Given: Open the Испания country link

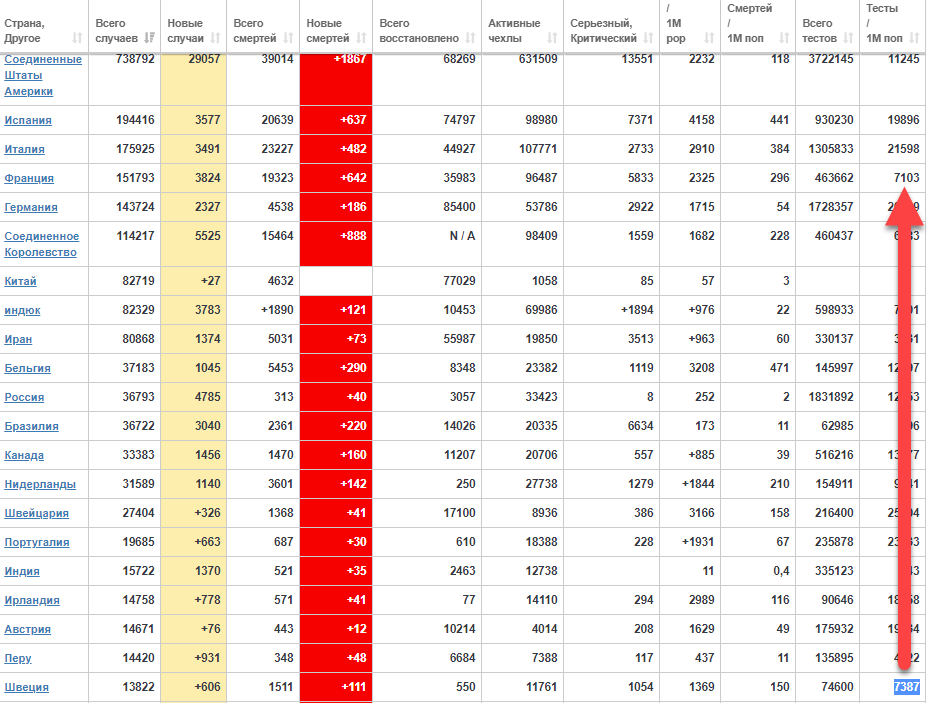Looking at the screenshot, I should (28, 120).
